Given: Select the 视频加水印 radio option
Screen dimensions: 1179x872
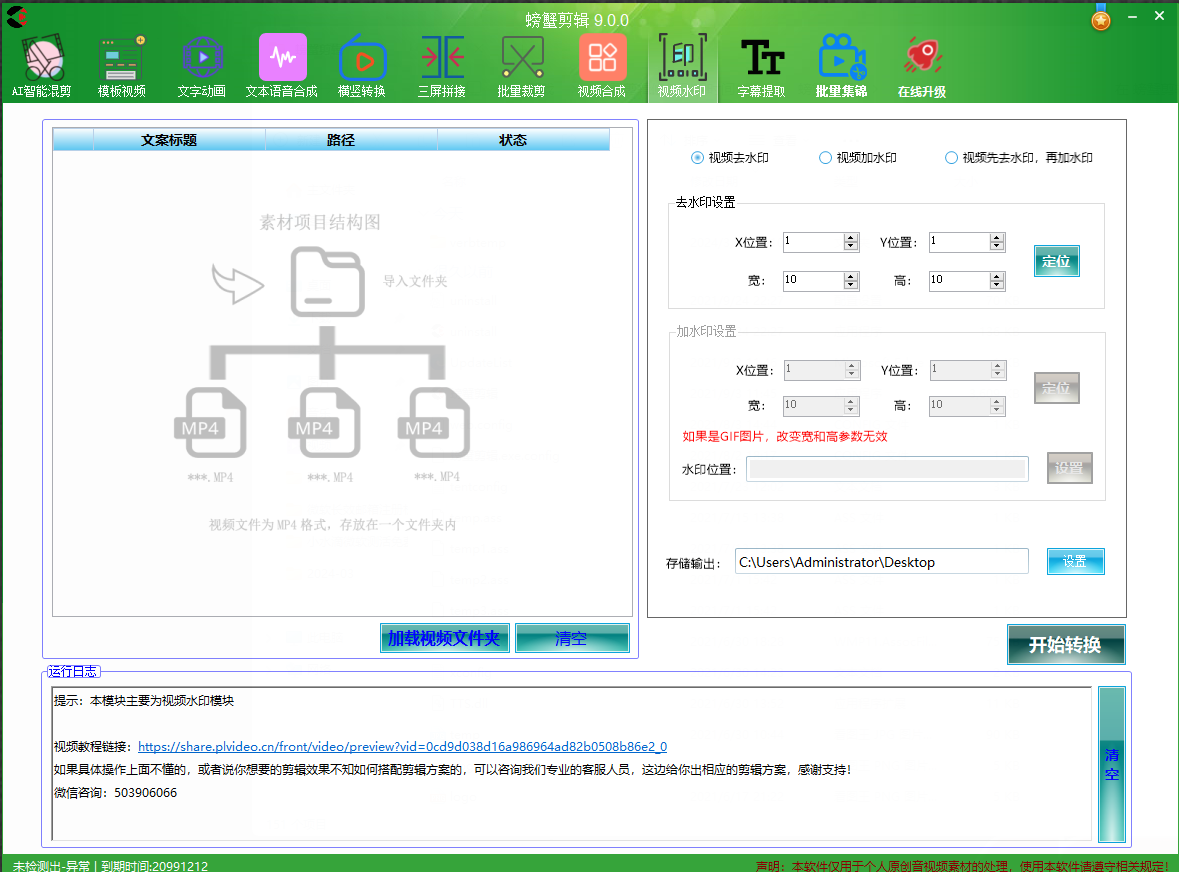Looking at the screenshot, I should point(826,158).
